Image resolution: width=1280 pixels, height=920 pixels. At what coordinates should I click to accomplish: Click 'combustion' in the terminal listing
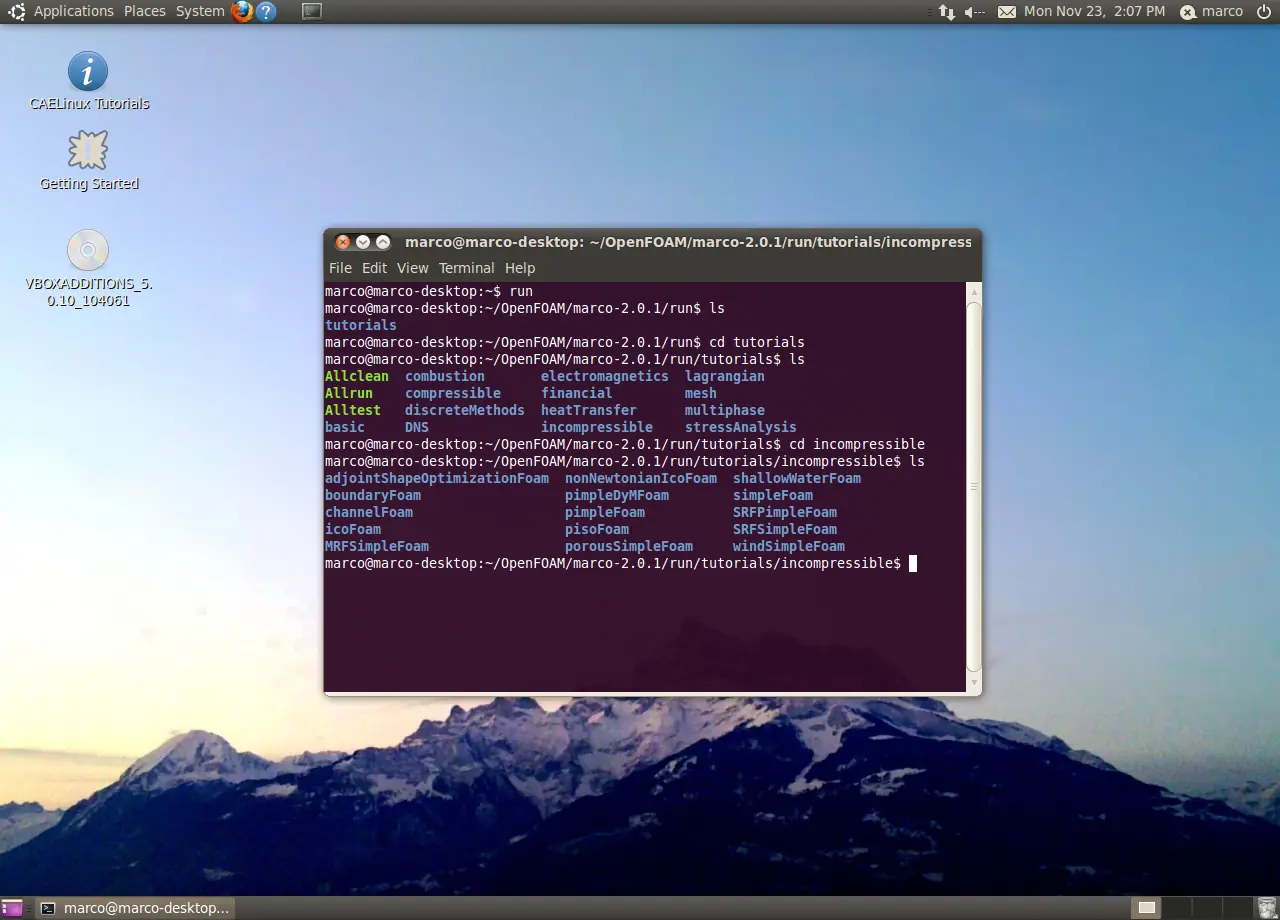click(445, 377)
